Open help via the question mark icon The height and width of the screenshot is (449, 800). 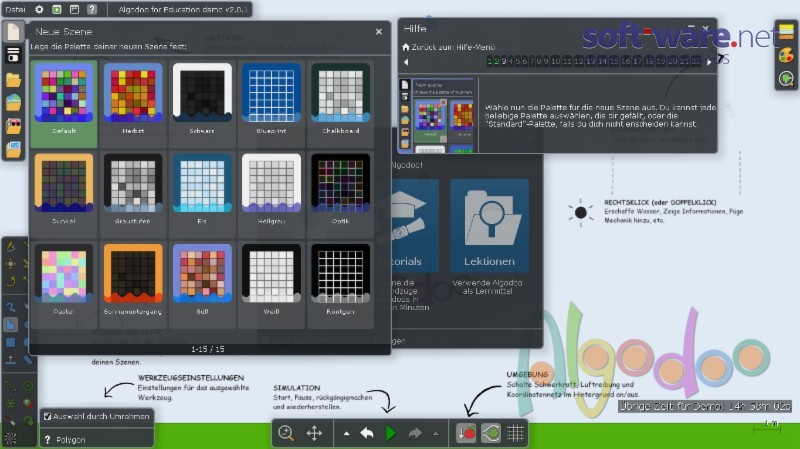coord(92,9)
